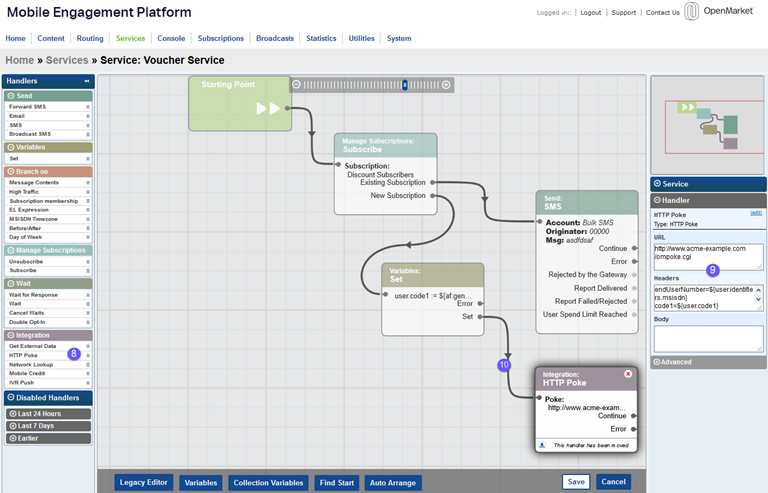Collapse the Branch on handlers group
The width and height of the screenshot is (768, 493).
click(x=11, y=172)
